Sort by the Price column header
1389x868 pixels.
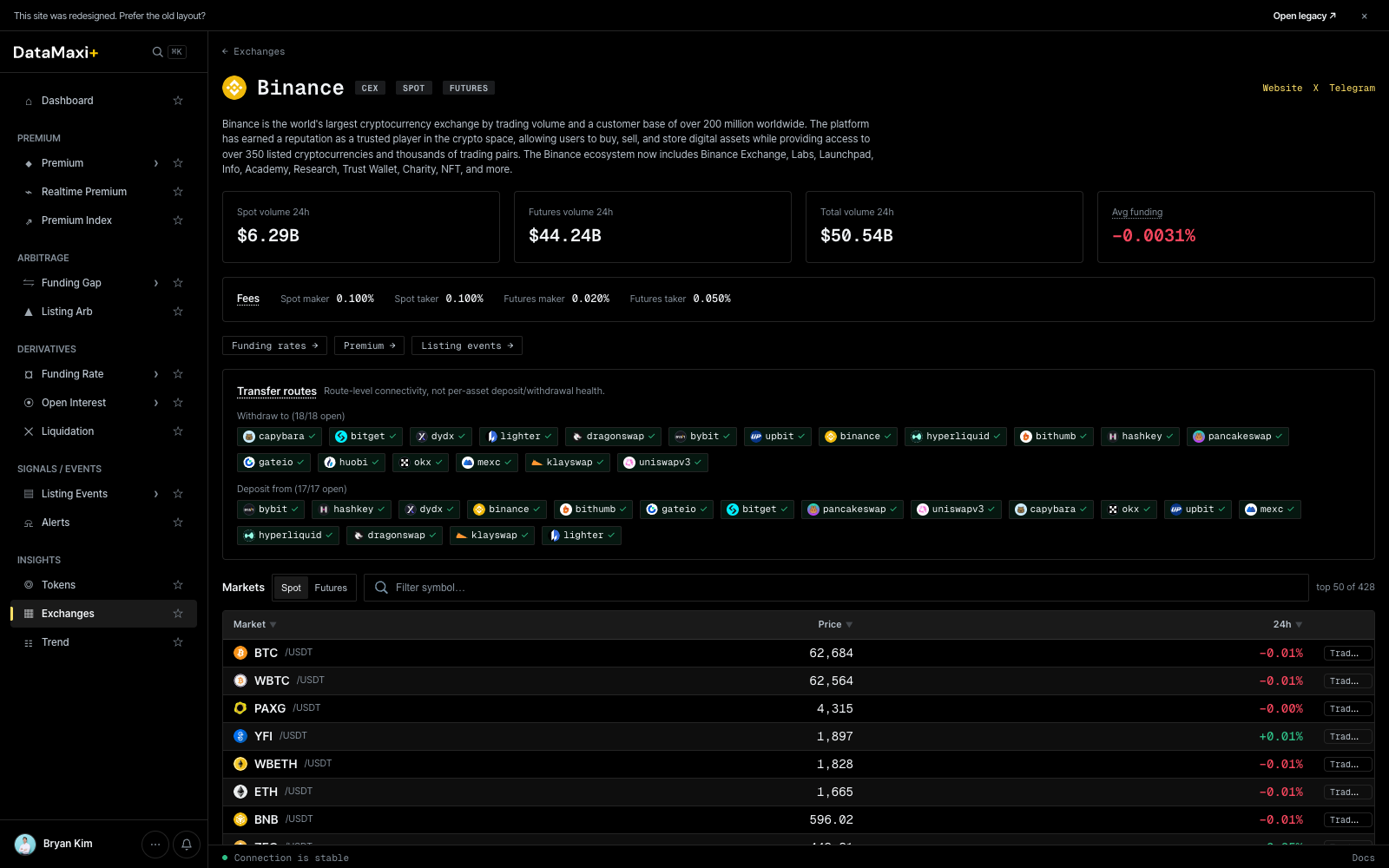pos(835,625)
